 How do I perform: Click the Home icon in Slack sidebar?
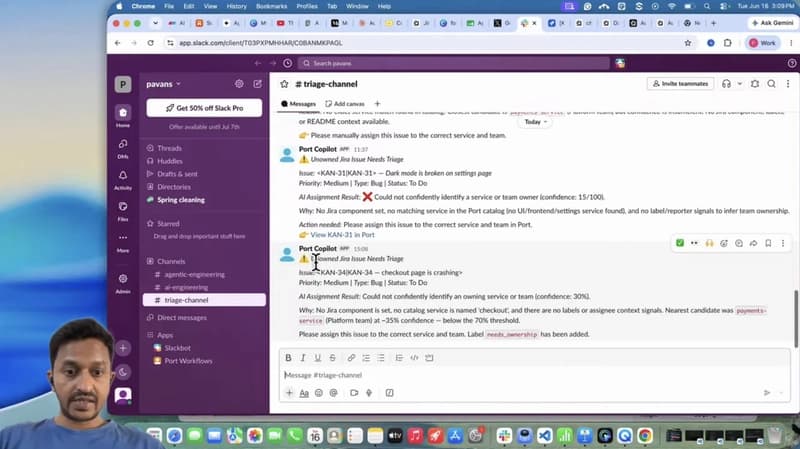pos(122,113)
